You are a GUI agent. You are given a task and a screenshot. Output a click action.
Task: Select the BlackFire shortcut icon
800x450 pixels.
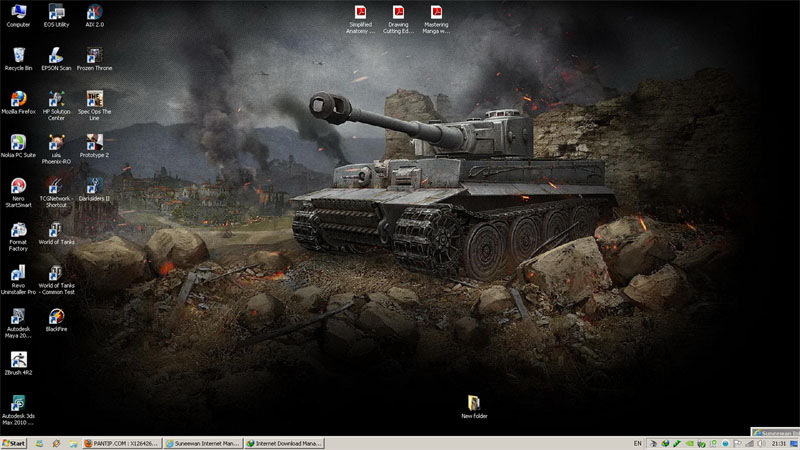[x=56, y=320]
